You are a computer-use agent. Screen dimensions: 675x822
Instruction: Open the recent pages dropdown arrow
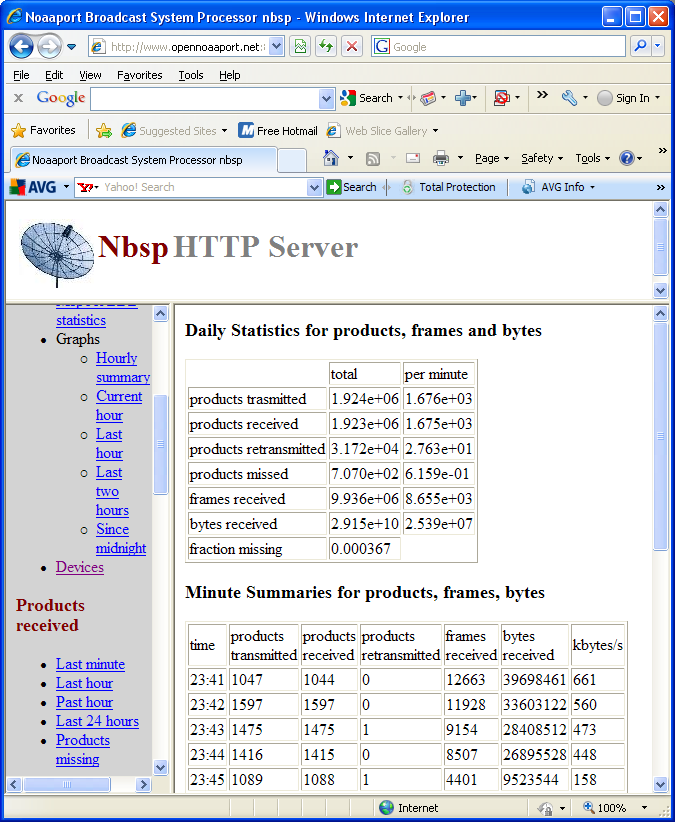(72, 47)
